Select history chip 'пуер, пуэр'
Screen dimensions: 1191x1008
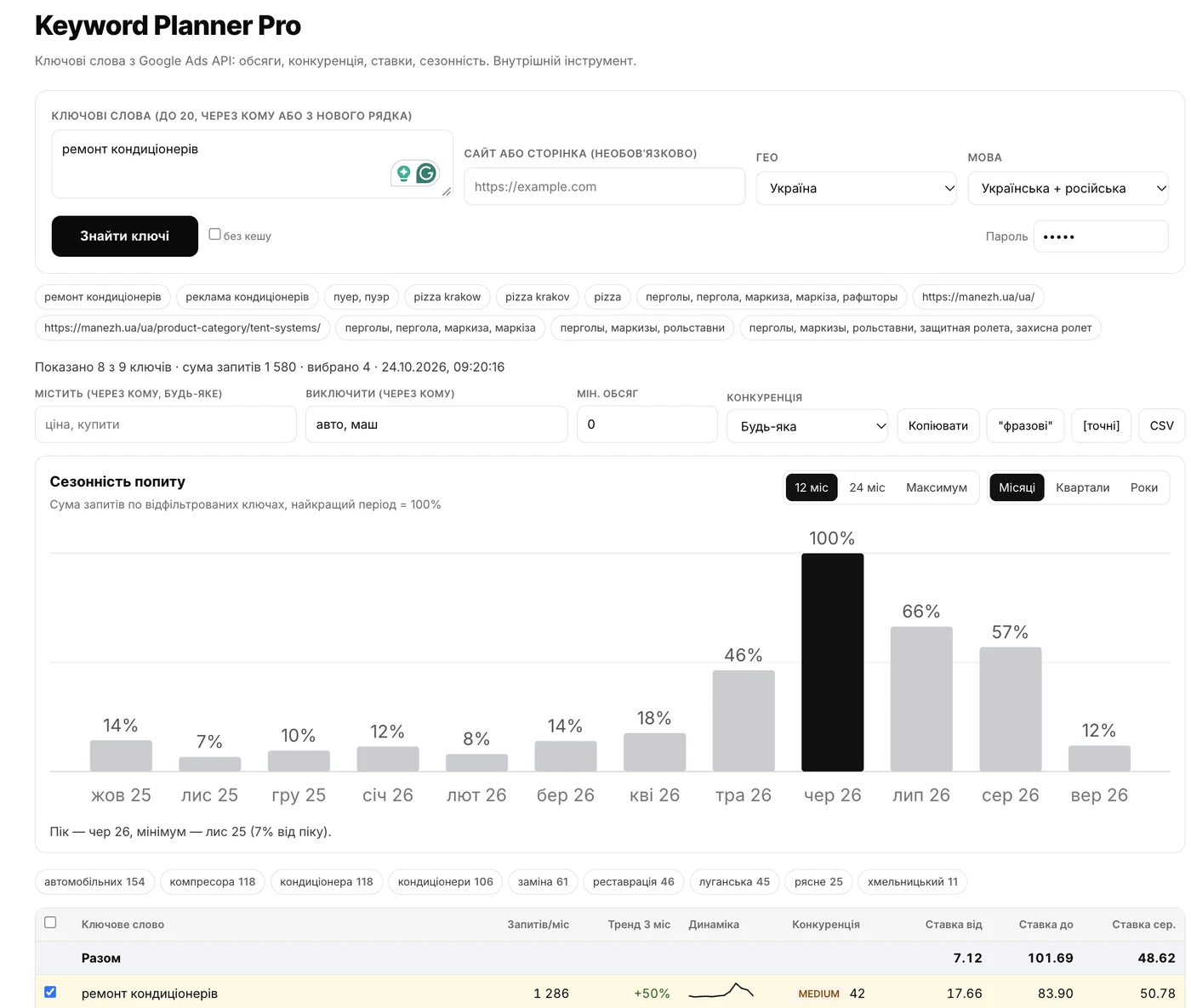[362, 297]
